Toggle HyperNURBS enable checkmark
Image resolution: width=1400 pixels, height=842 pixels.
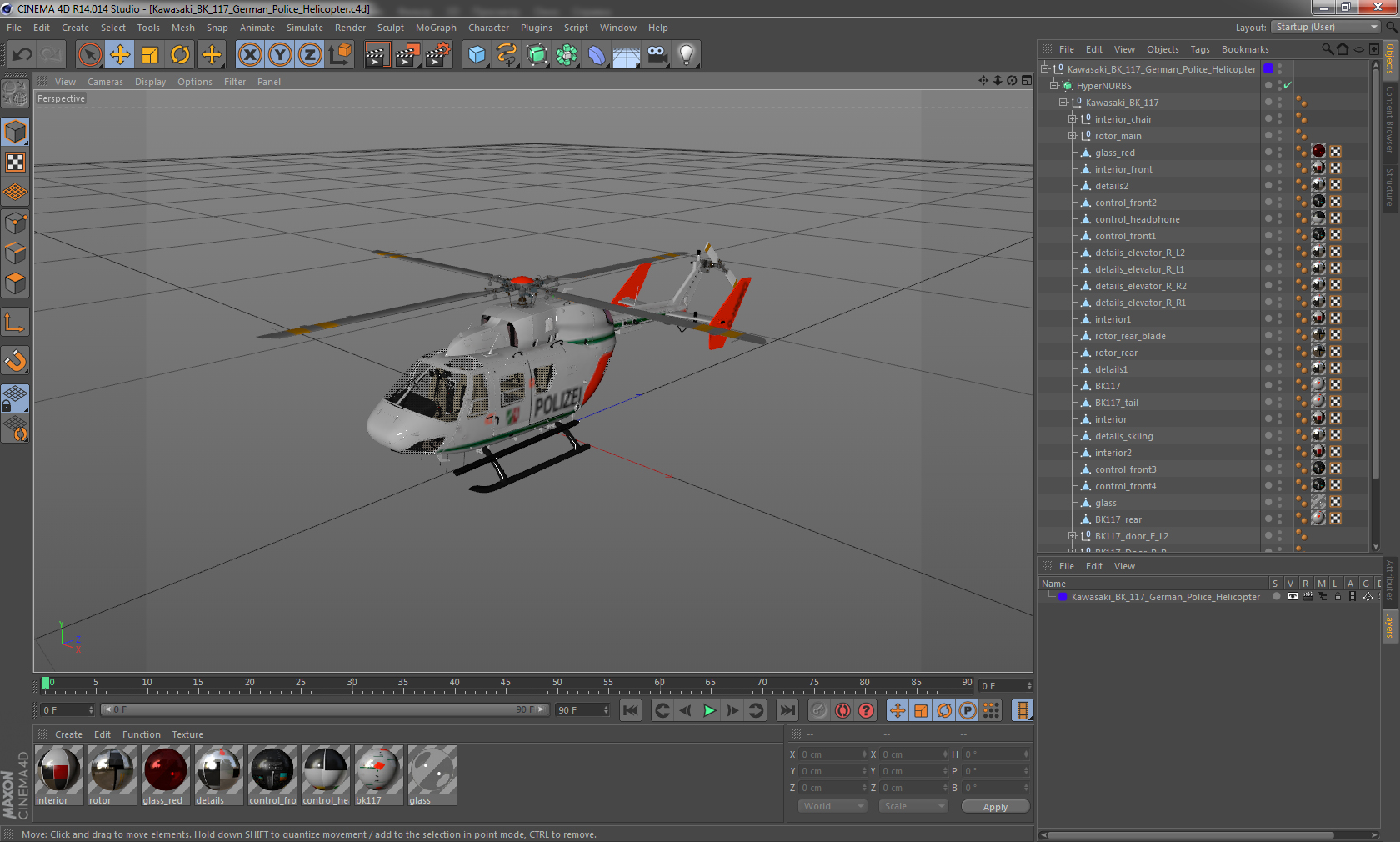coord(1287,86)
